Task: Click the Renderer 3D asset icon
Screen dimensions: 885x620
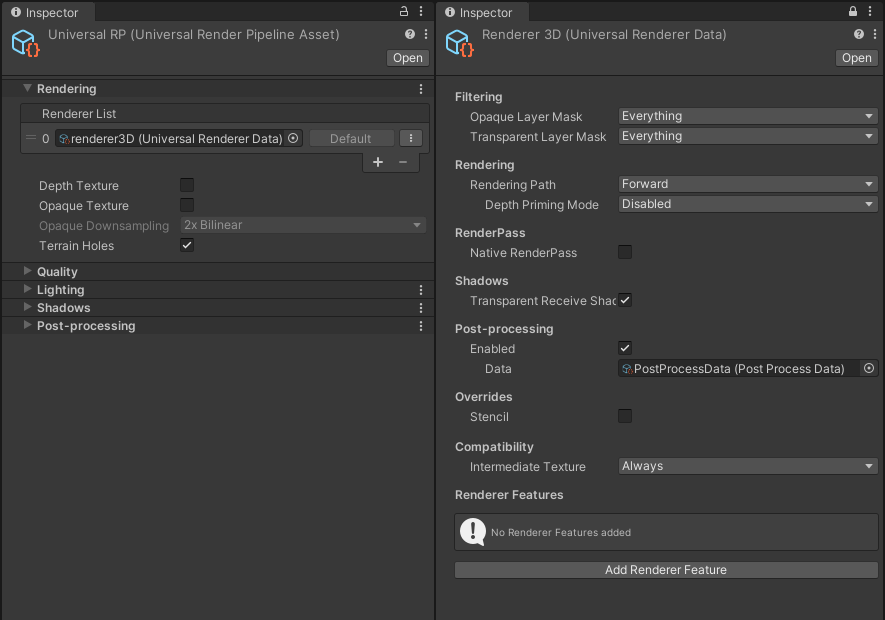Action: coord(459,43)
